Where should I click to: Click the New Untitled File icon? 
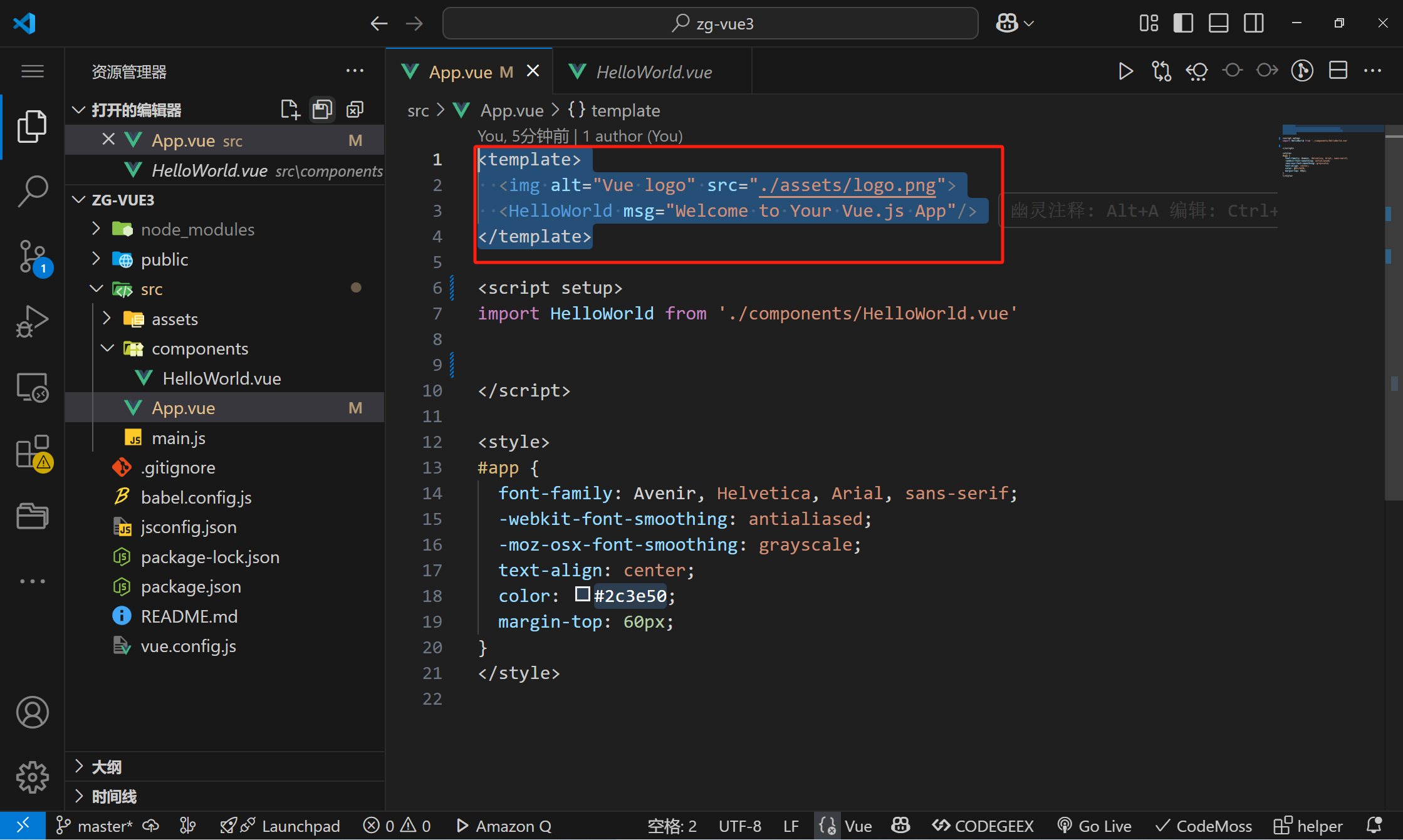click(x=289, y=110)
